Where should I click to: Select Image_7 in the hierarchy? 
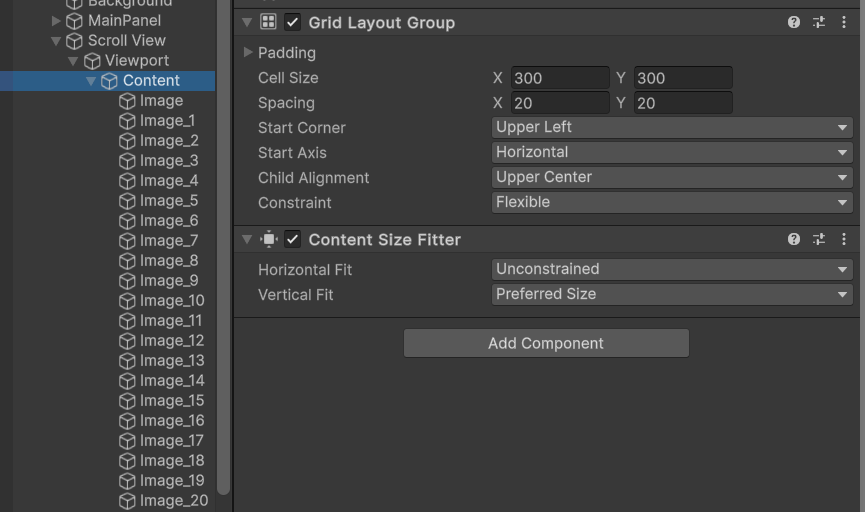click(x=168, y=241)
